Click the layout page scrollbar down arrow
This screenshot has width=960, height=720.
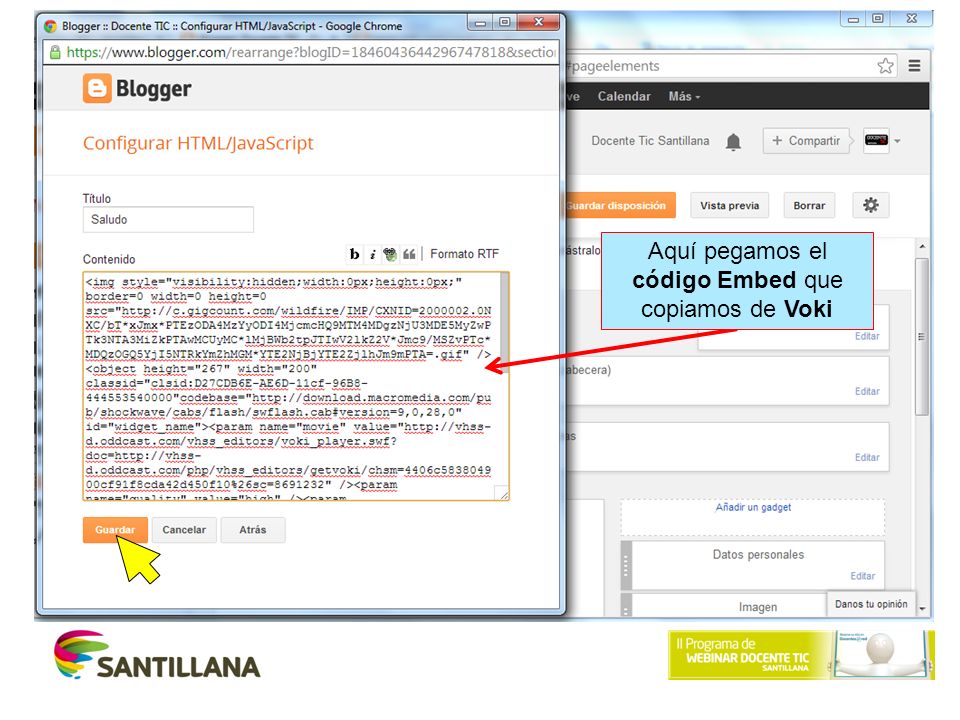tap(922, 609)
